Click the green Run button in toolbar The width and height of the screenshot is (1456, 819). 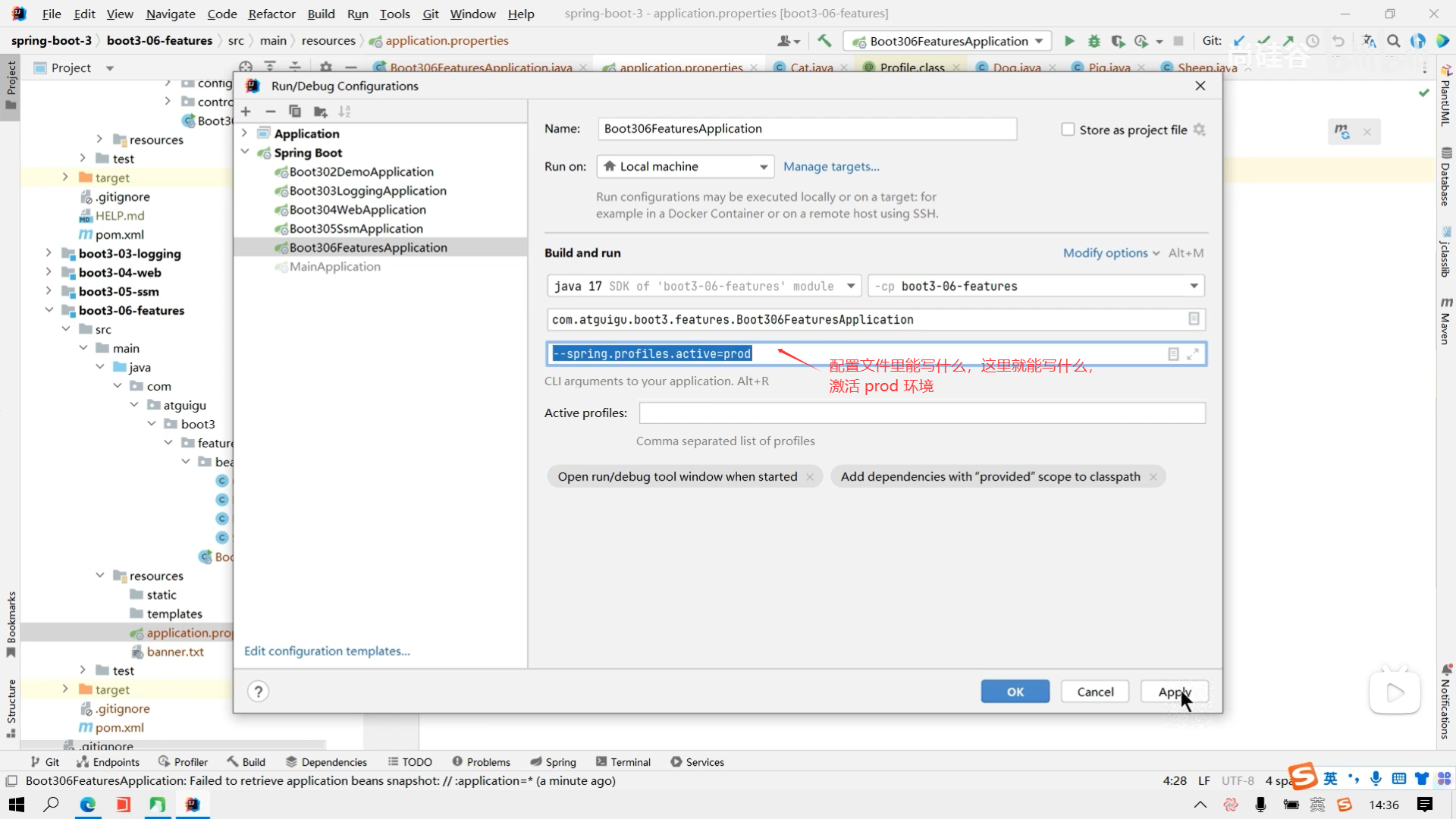click(1069, 41)
